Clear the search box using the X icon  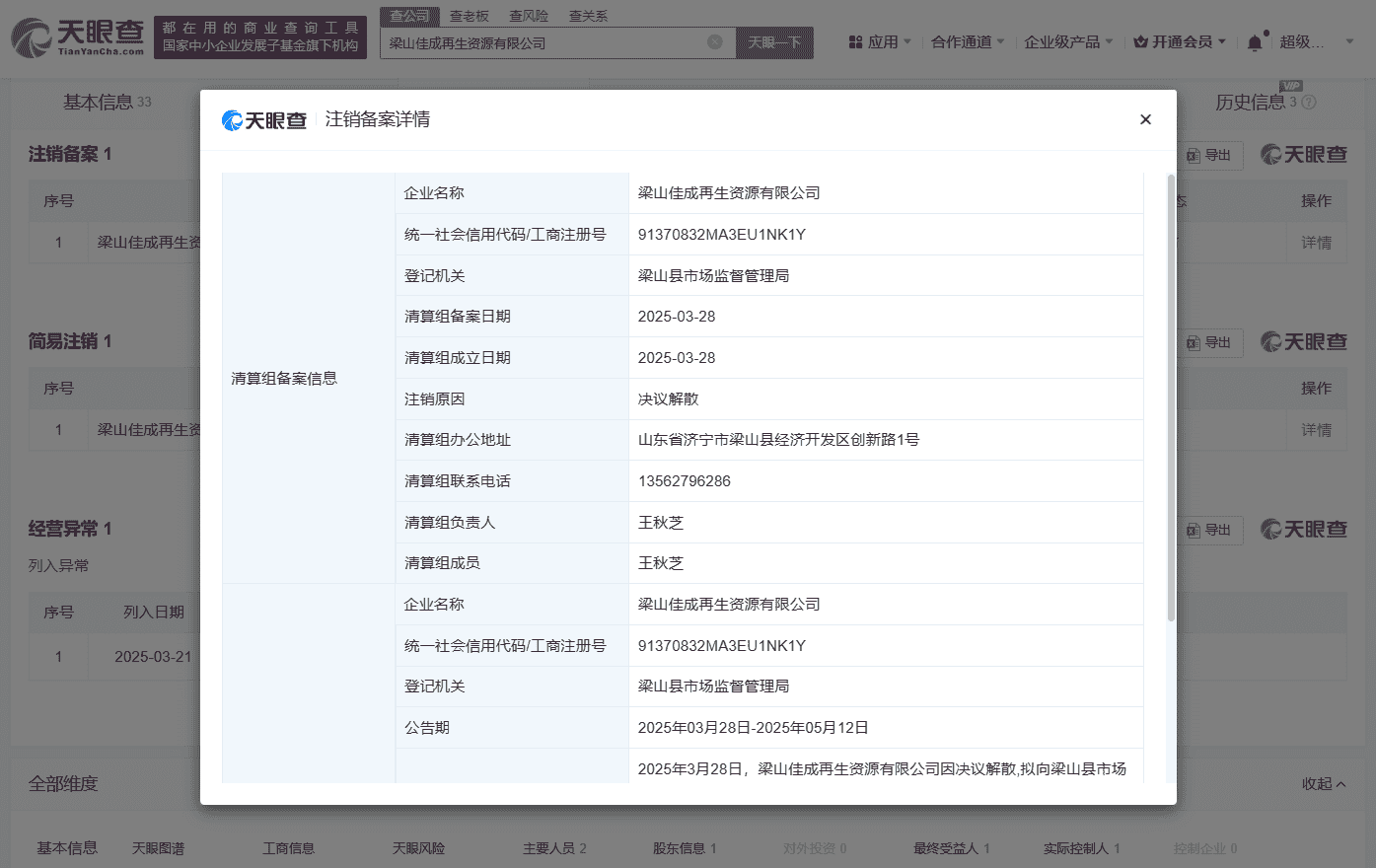[x=715, y=43]
